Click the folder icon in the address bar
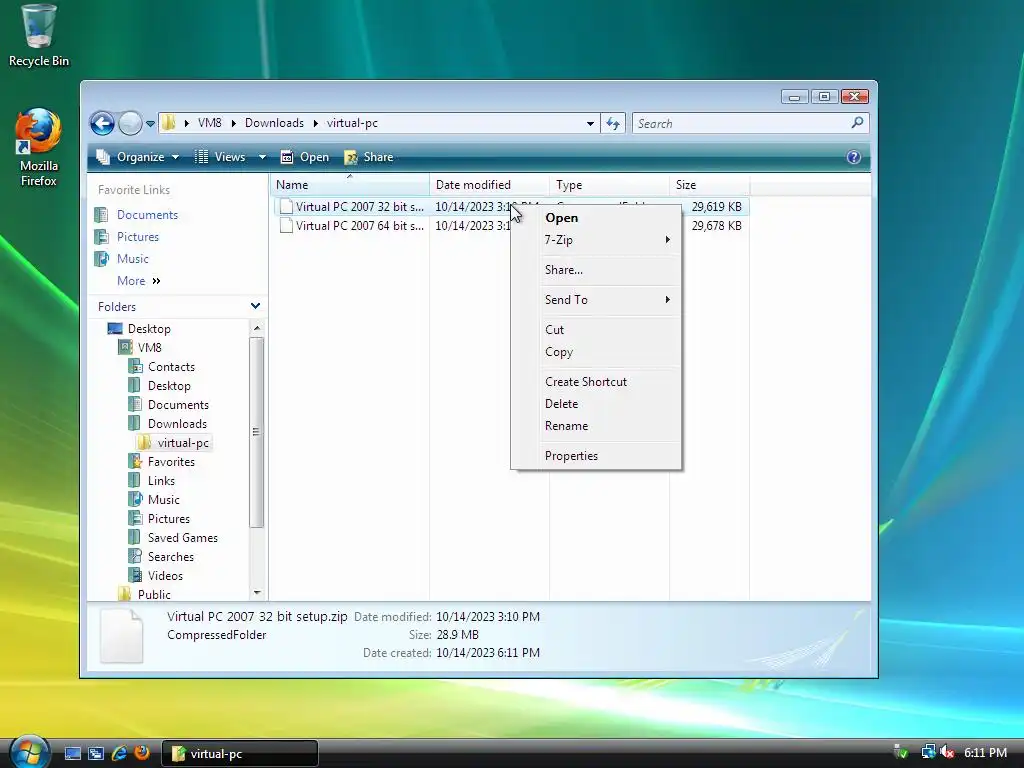Screen dimensions: 1024x768 point(168,123)
